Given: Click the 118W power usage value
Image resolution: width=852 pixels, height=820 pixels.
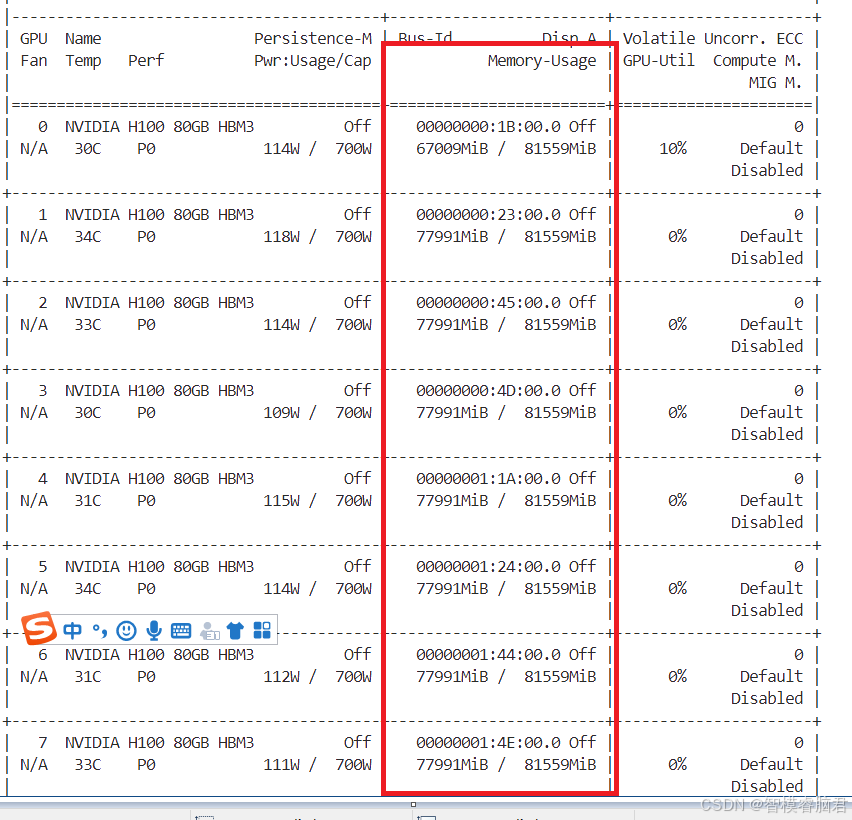Looking at the screenshot, I should click(x=281, y=237).
